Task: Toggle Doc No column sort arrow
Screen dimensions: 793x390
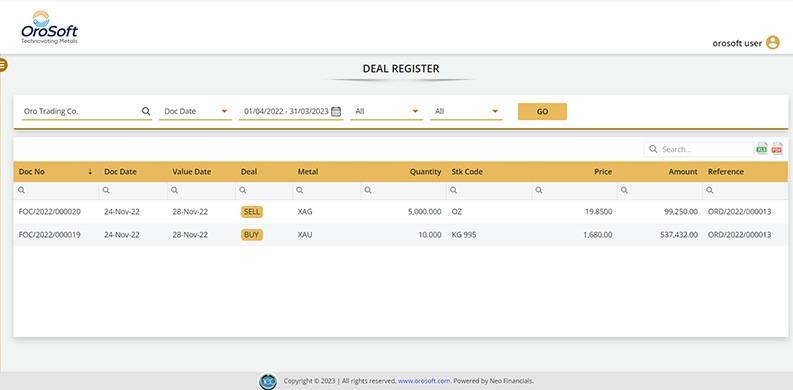Action: coord(90,172)
